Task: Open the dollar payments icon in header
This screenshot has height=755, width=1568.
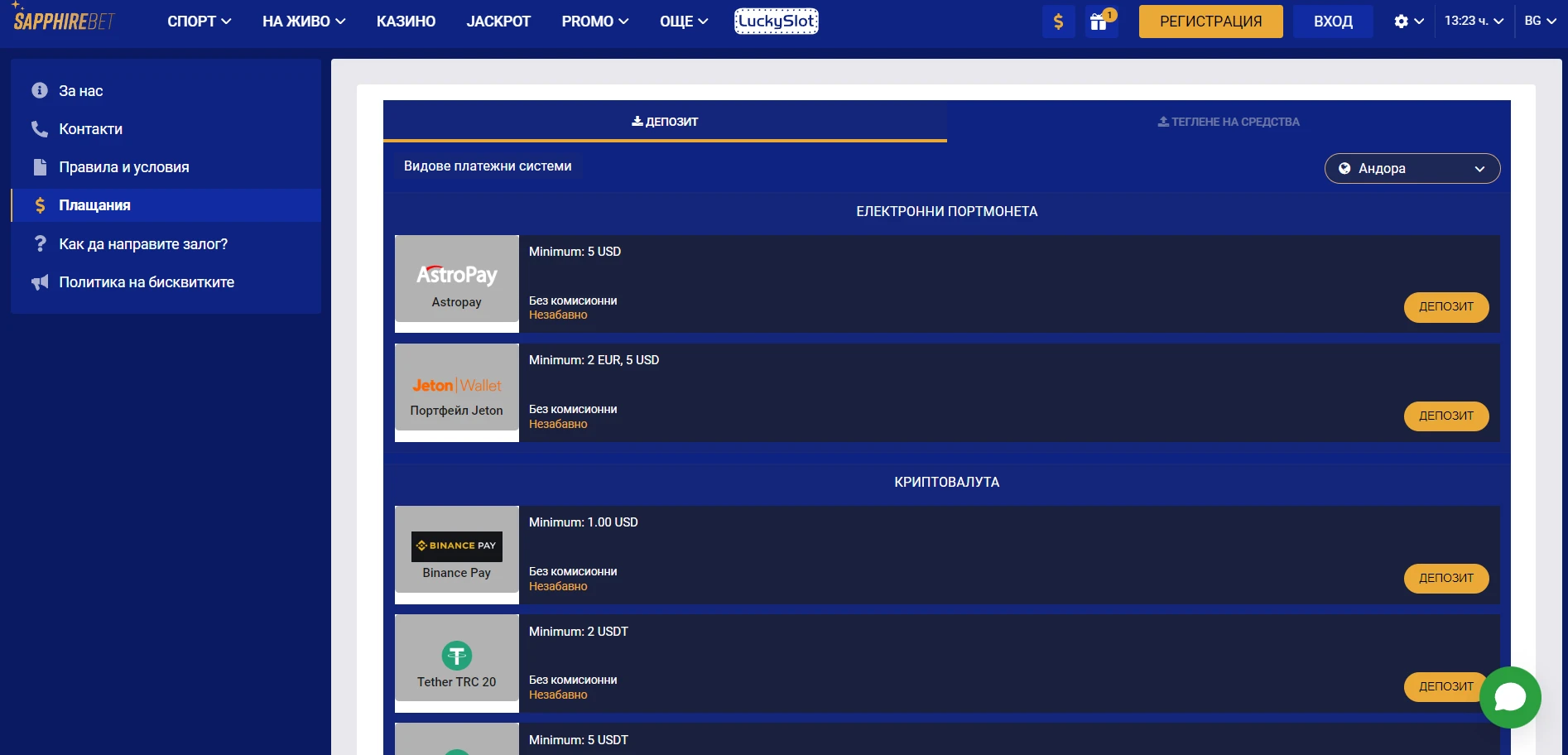Action: coord(1058,22)
